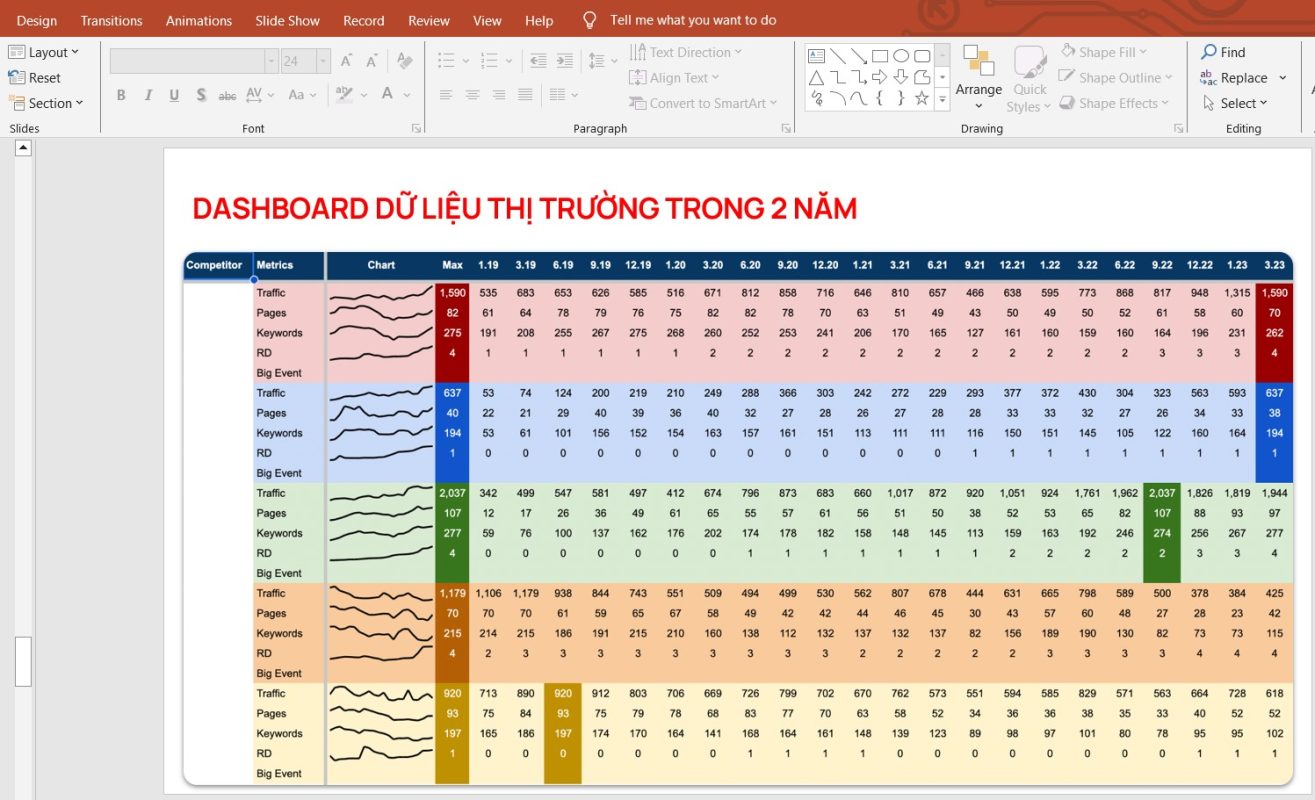Select the Rectangle shape in the gallery
Screen dimensions: 1315x800
pos(880,56)
